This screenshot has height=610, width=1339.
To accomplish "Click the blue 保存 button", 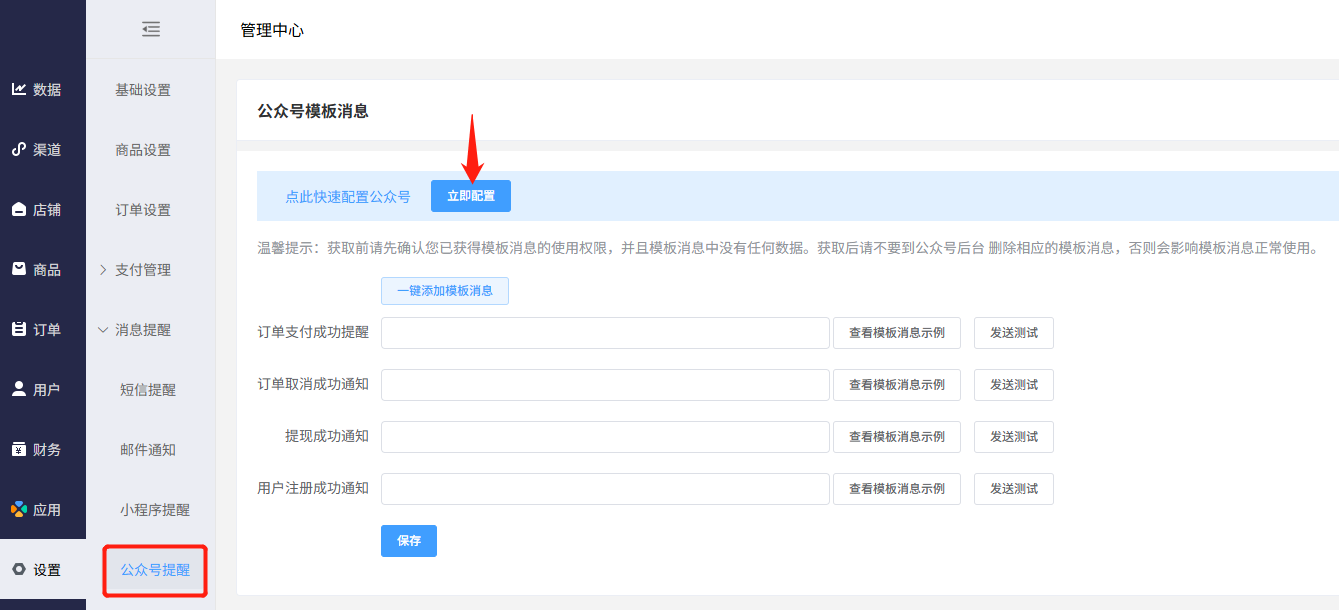I will pyautogui.click(x=409, y=541).
